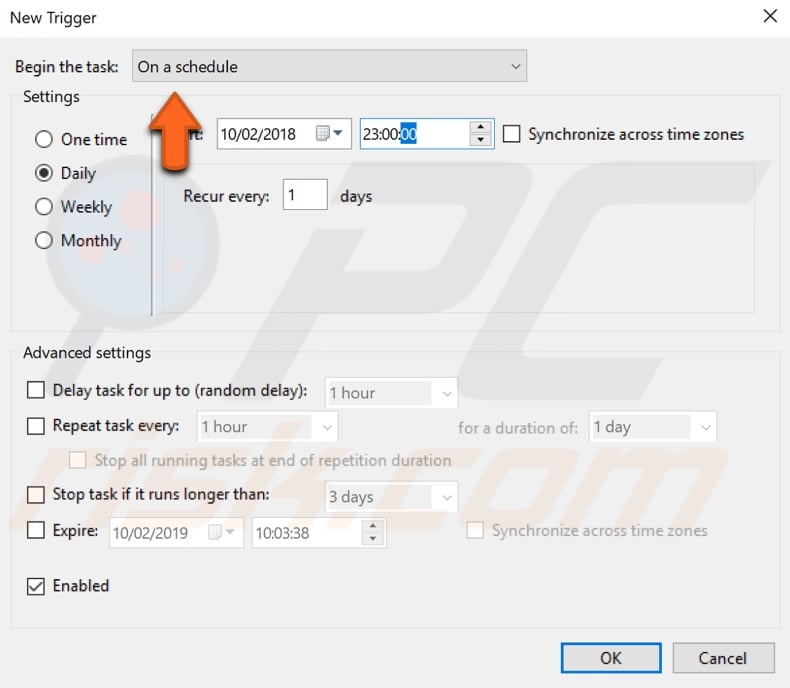Decrease Expire time with down spinner

coord(373,538)
